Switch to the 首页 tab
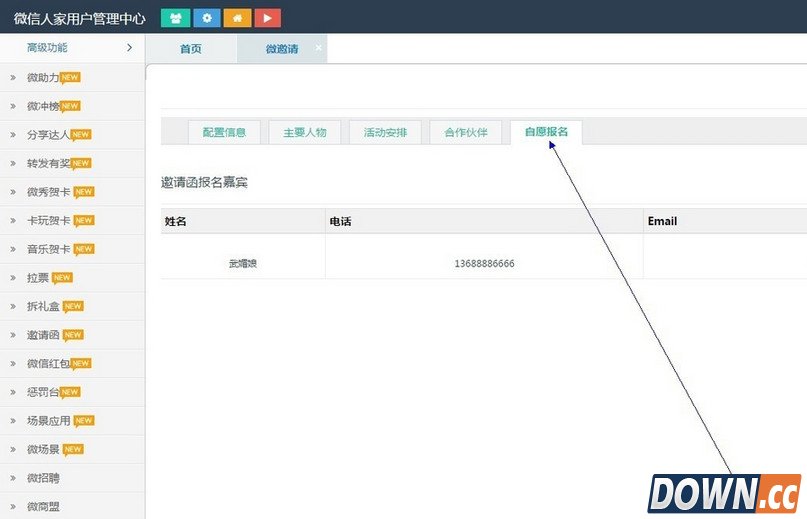The width and height of the screenshot is (807, 519). pos(191,49)
